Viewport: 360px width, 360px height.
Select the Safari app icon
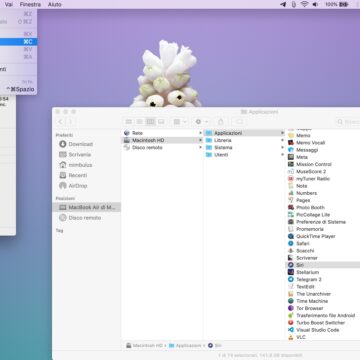pos(291,243)
